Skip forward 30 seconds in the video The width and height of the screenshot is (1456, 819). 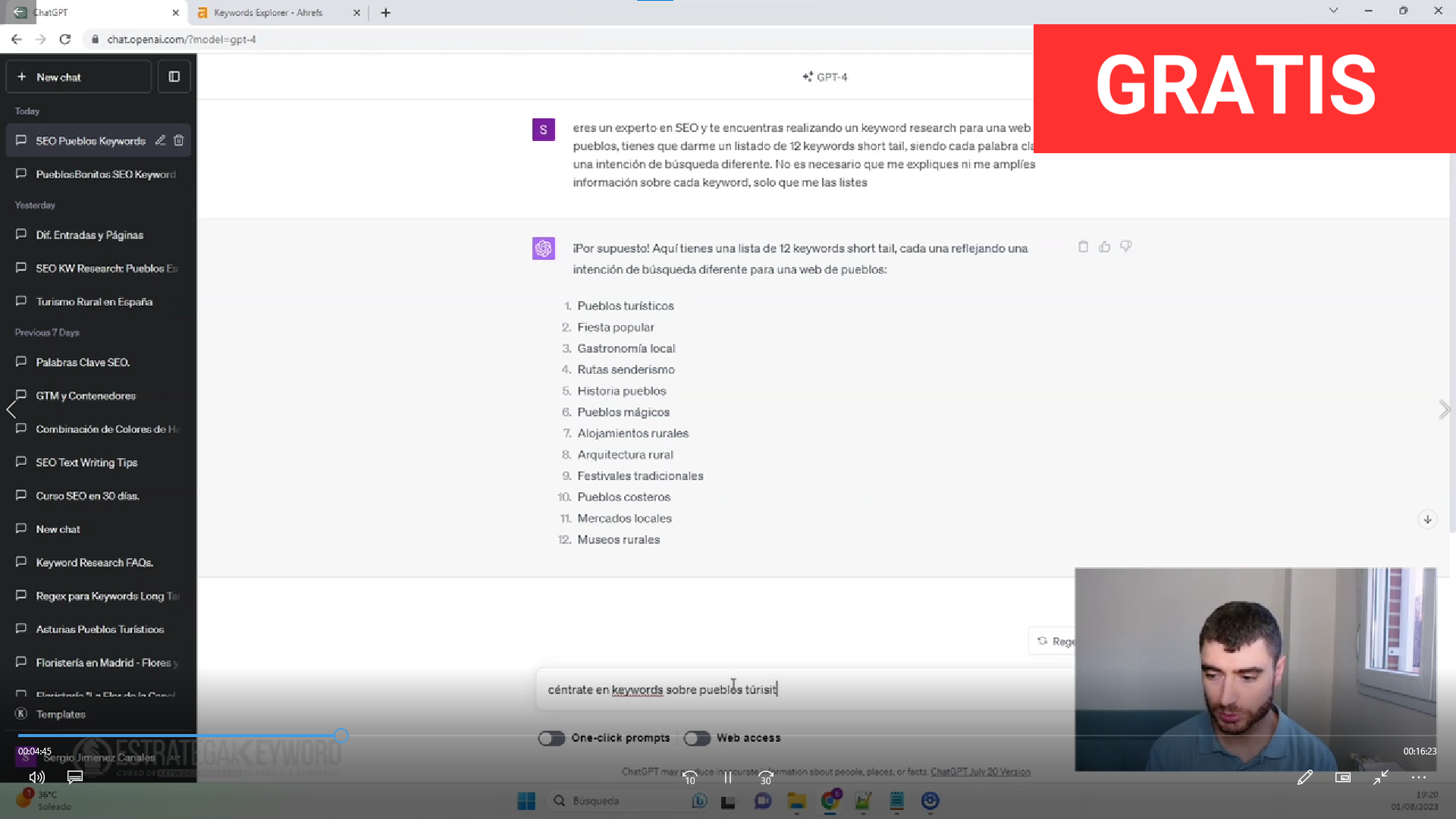point(766,777)
